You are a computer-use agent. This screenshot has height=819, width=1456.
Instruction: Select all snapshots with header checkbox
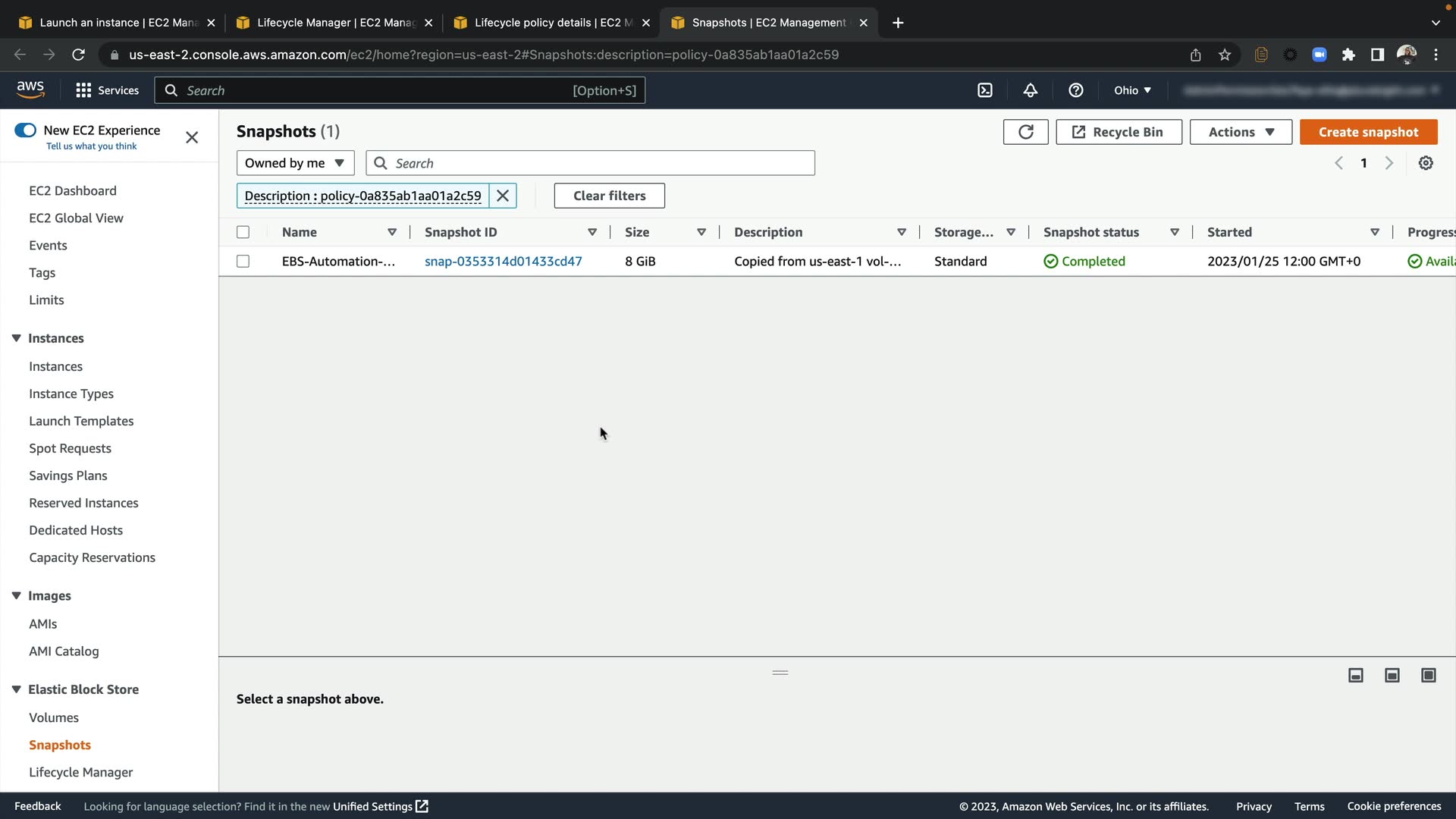[243, 232]
